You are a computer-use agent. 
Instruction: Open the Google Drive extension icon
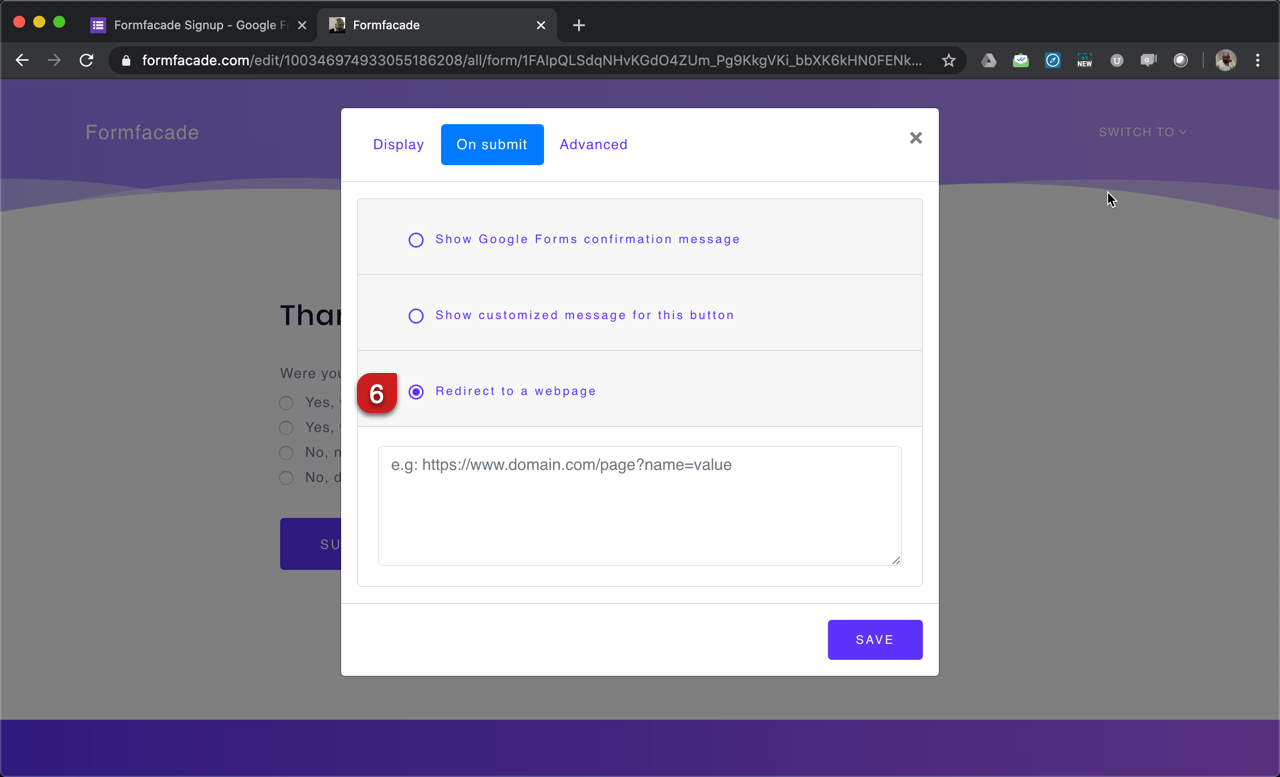[989, 60]
